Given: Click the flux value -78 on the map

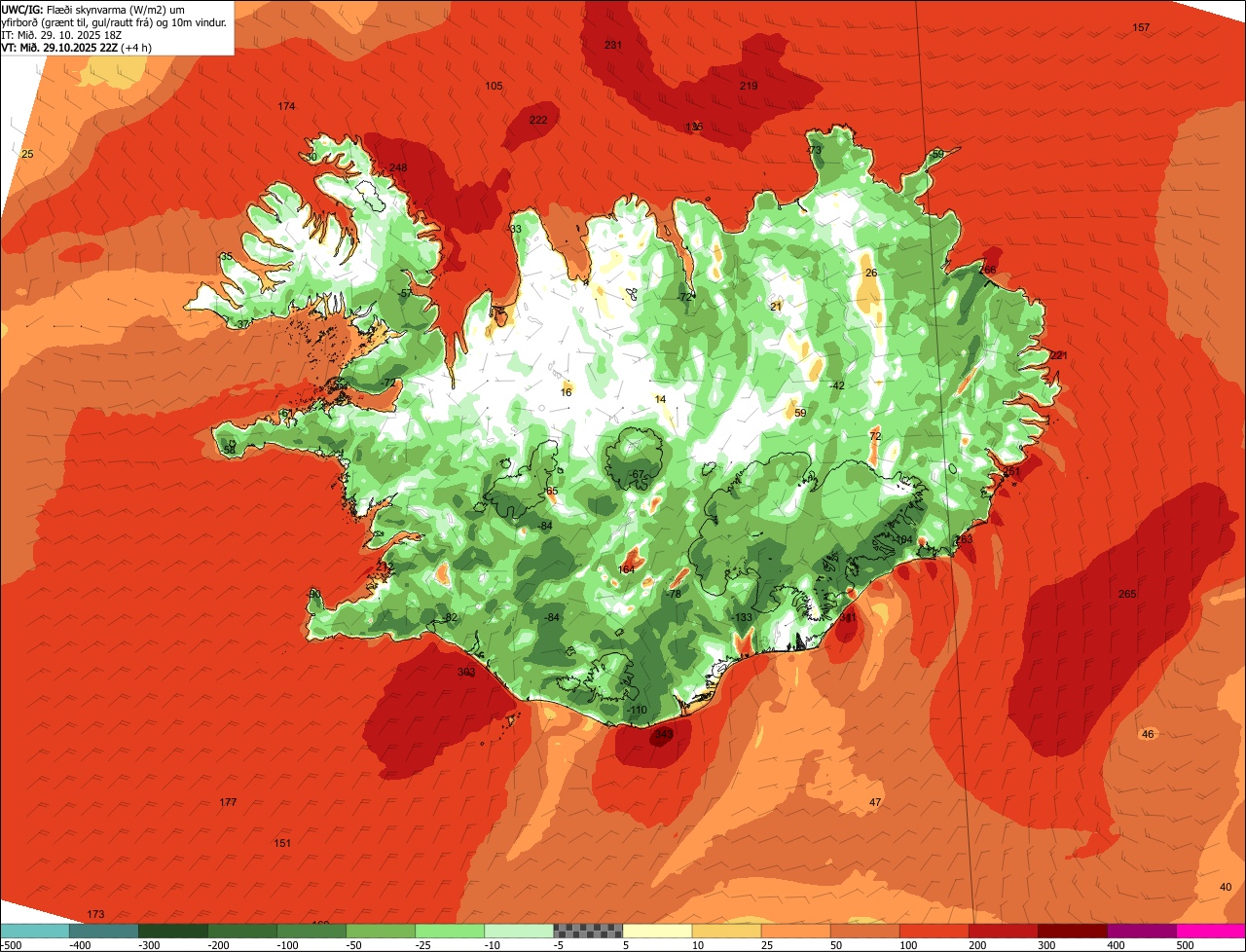Looking at the screenshot, I should click(x=673, y=594).
